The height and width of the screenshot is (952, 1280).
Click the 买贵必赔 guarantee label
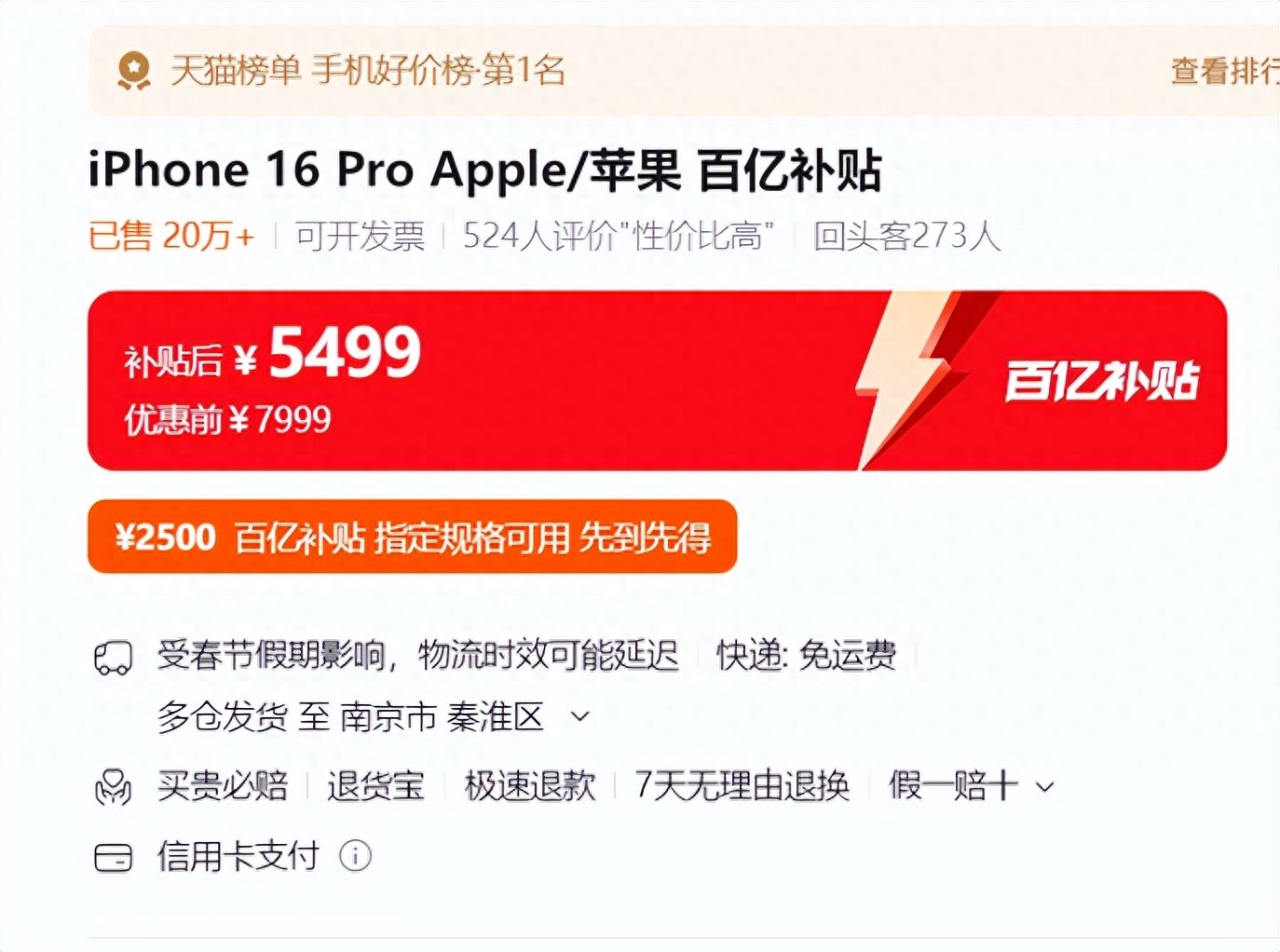point(223,786)
